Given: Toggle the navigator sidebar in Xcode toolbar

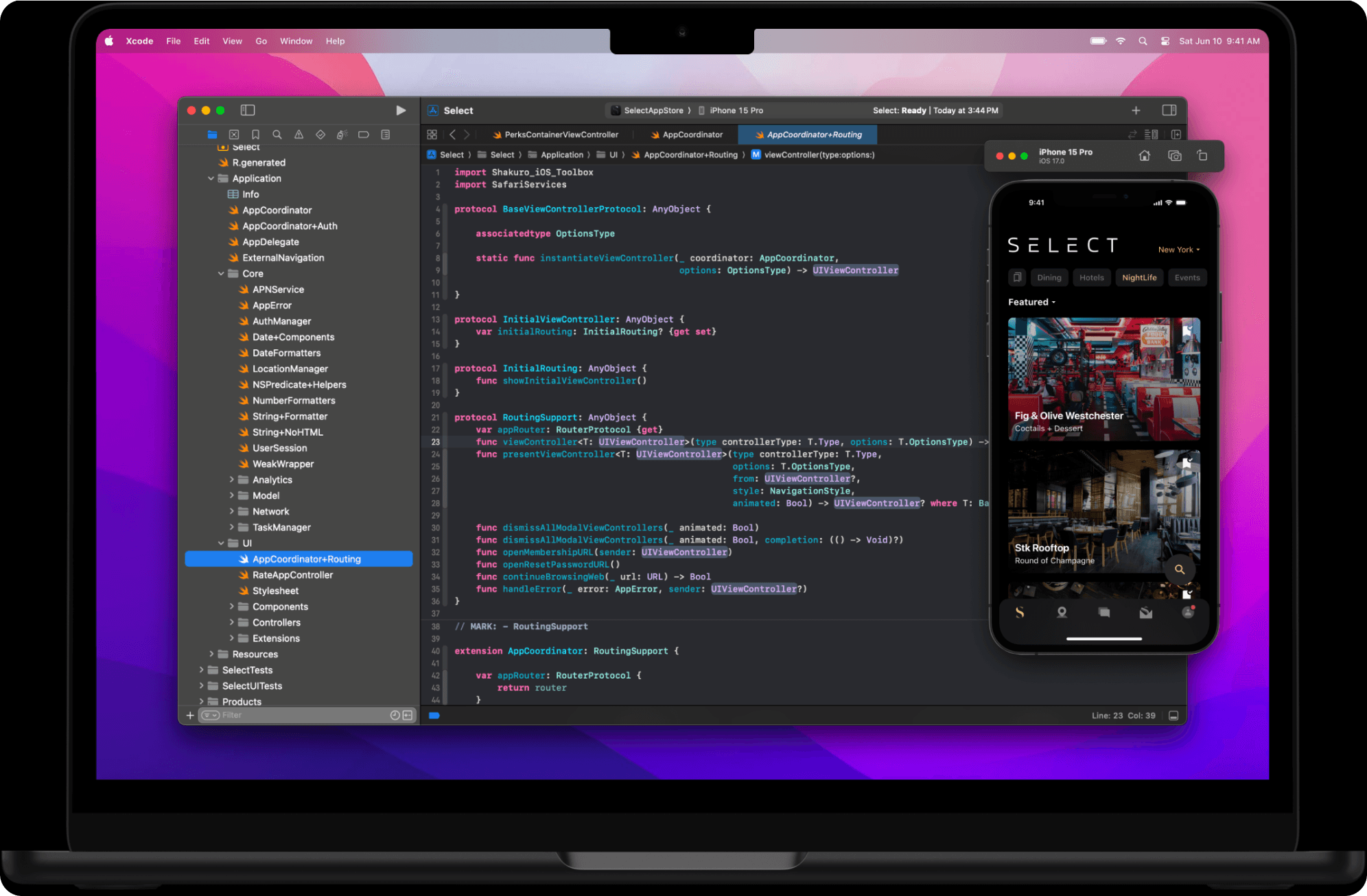Looking at the screenshot, I should click(x=248, y=110).
